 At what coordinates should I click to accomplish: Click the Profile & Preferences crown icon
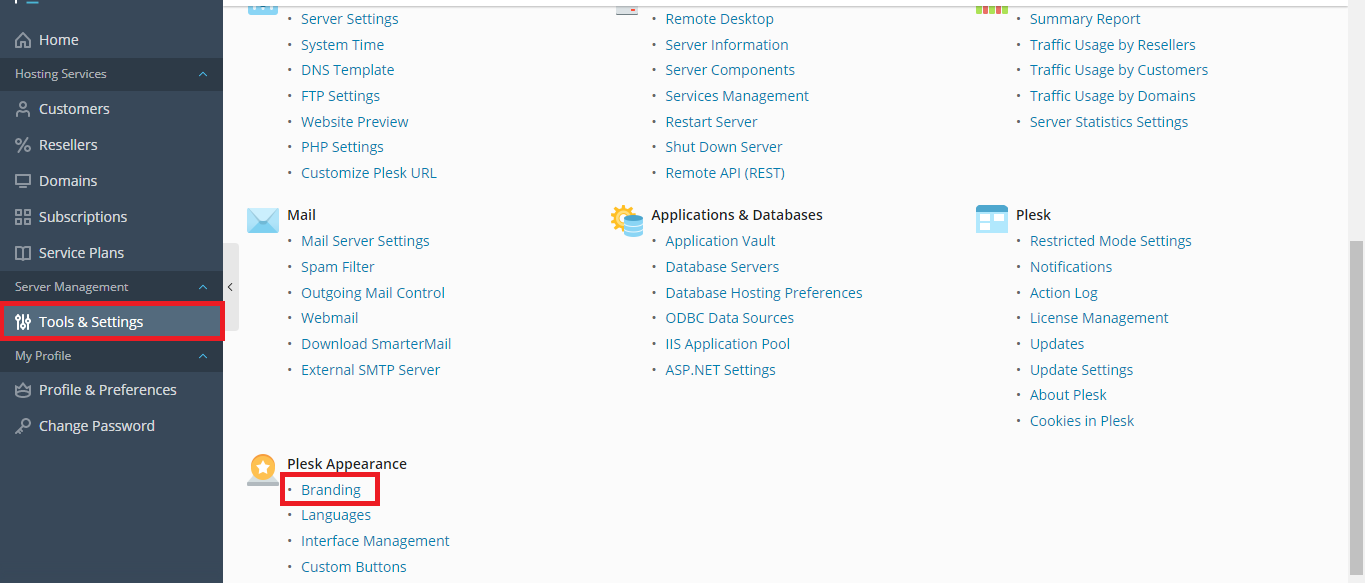23,390
